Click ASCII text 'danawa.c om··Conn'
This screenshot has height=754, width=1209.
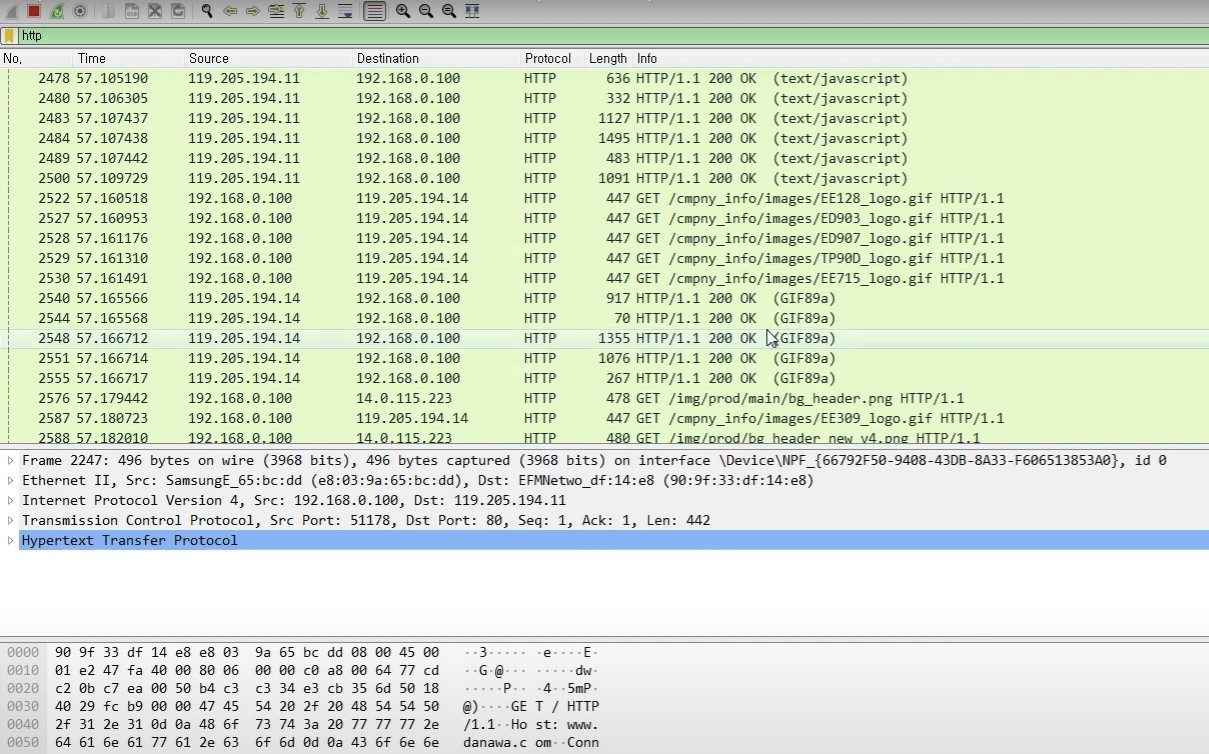(531, 743)
